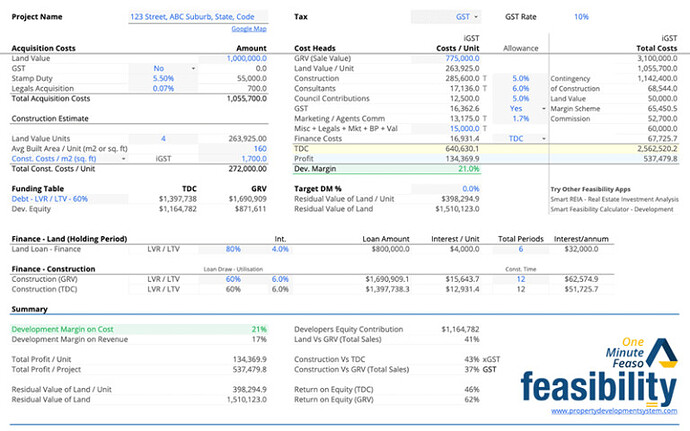Click the Total Profit / Project 537,479.8
The width and height of the screenshot is (690, 431).
[x=250, y=369]
